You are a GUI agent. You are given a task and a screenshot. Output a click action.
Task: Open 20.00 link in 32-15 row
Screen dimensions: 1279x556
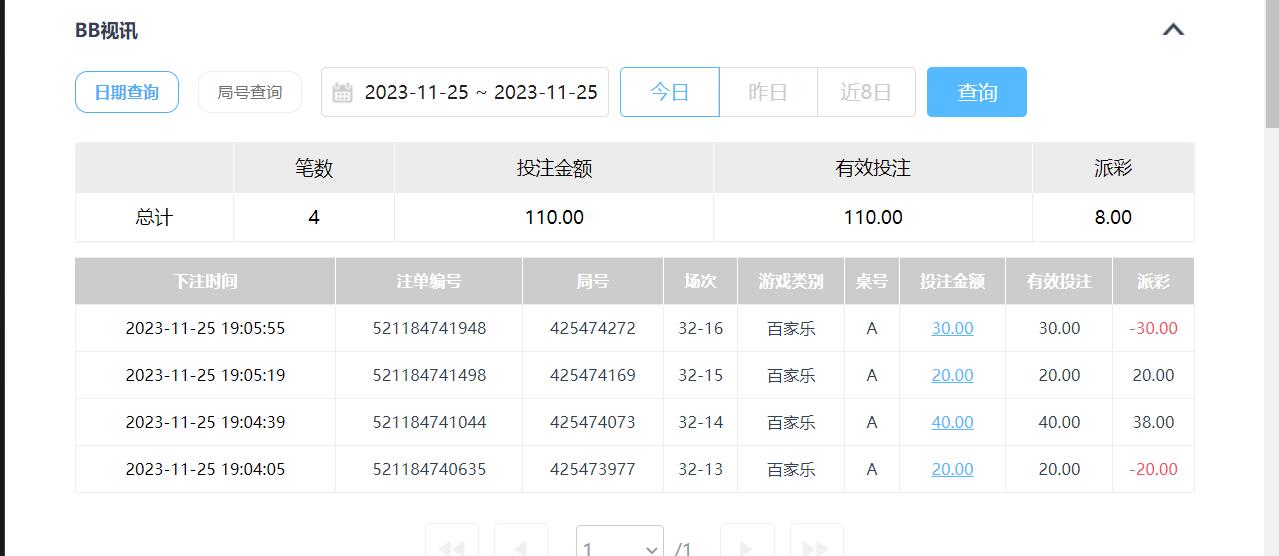point(952,375)
